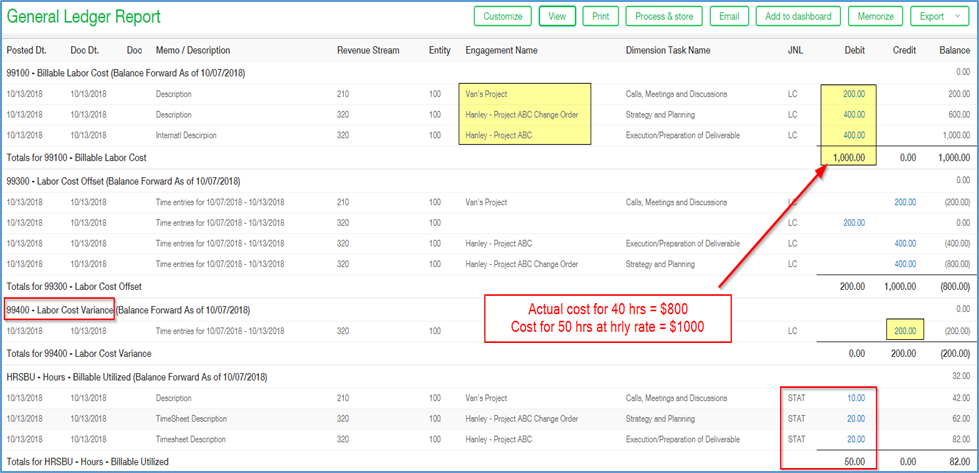This screenshot has width=979, height=473.
Task: Email the report
Action: pyautogui.click(x=729, y=16)
